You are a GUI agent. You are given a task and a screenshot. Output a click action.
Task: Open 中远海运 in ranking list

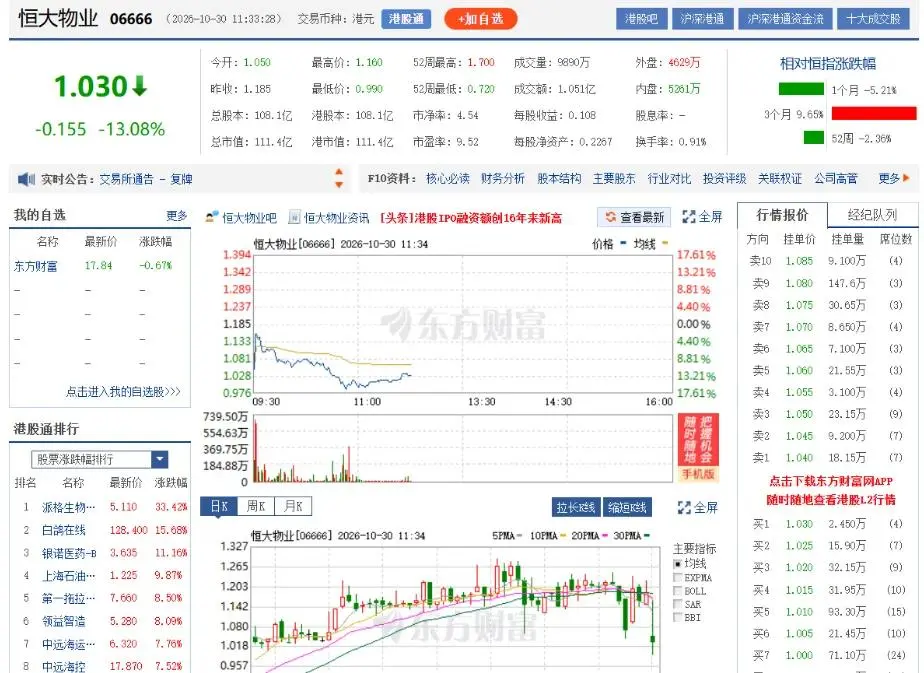point(68,644)
